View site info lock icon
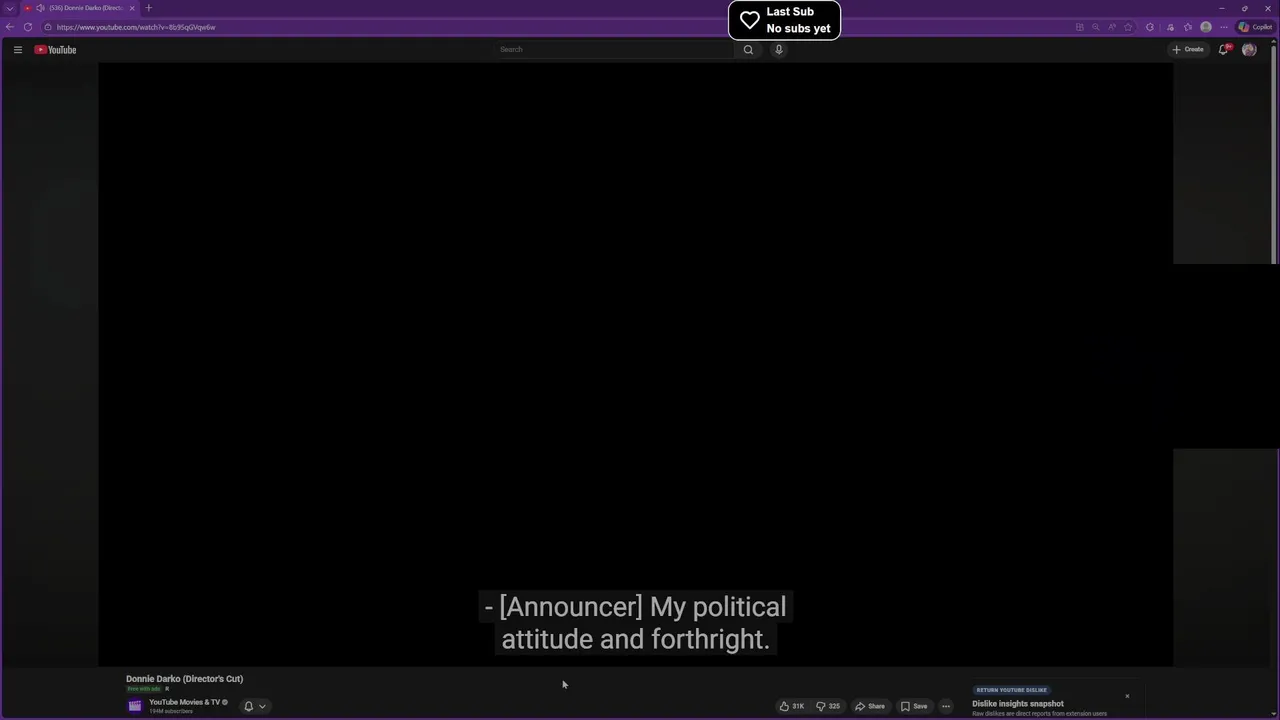This screenshot has height=720, width=1280. (47, 27)
